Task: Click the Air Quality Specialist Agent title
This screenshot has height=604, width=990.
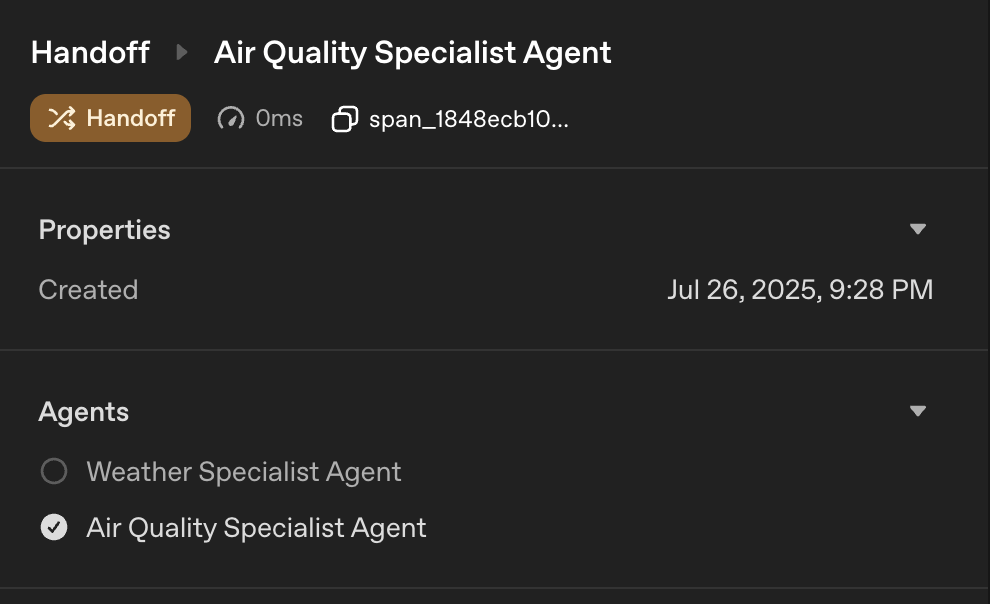Action: [x=412, y=52]
